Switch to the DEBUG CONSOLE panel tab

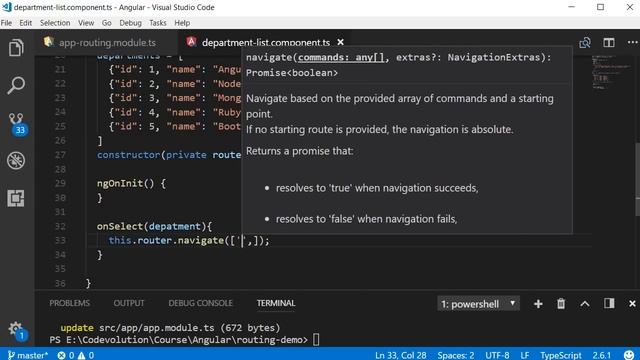click(x=200, y=303)
